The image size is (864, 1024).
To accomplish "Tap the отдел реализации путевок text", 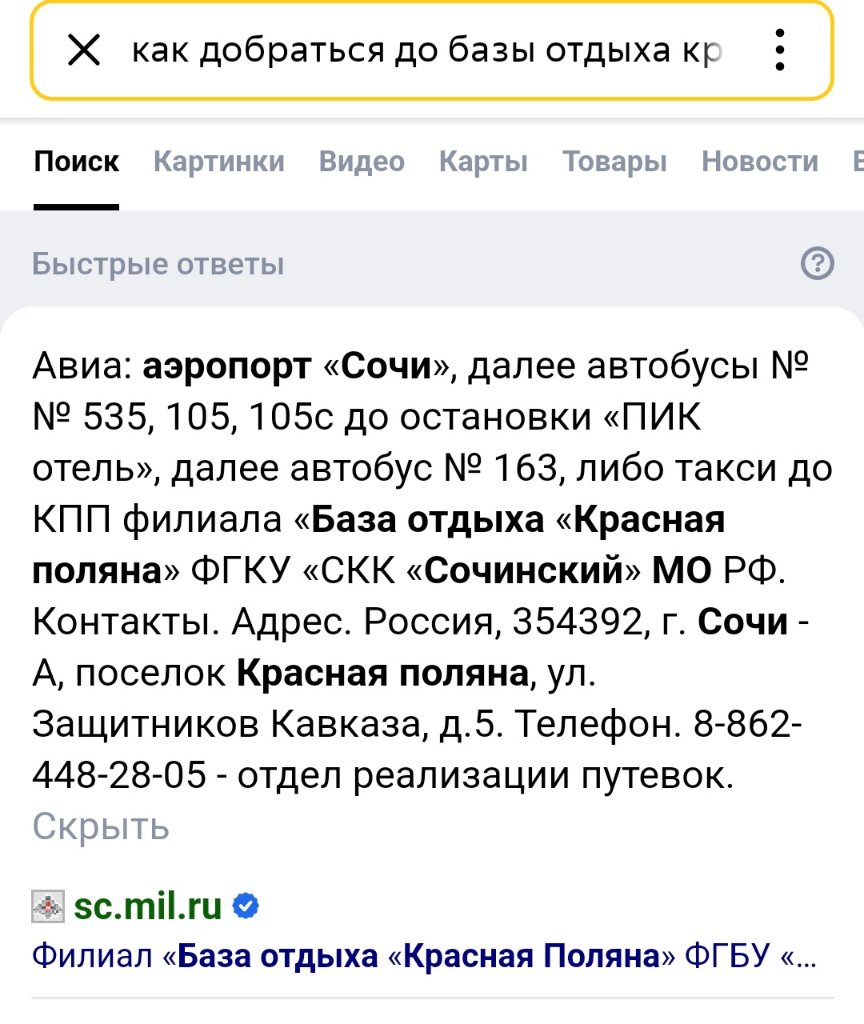I will click(x=492, y=775).
